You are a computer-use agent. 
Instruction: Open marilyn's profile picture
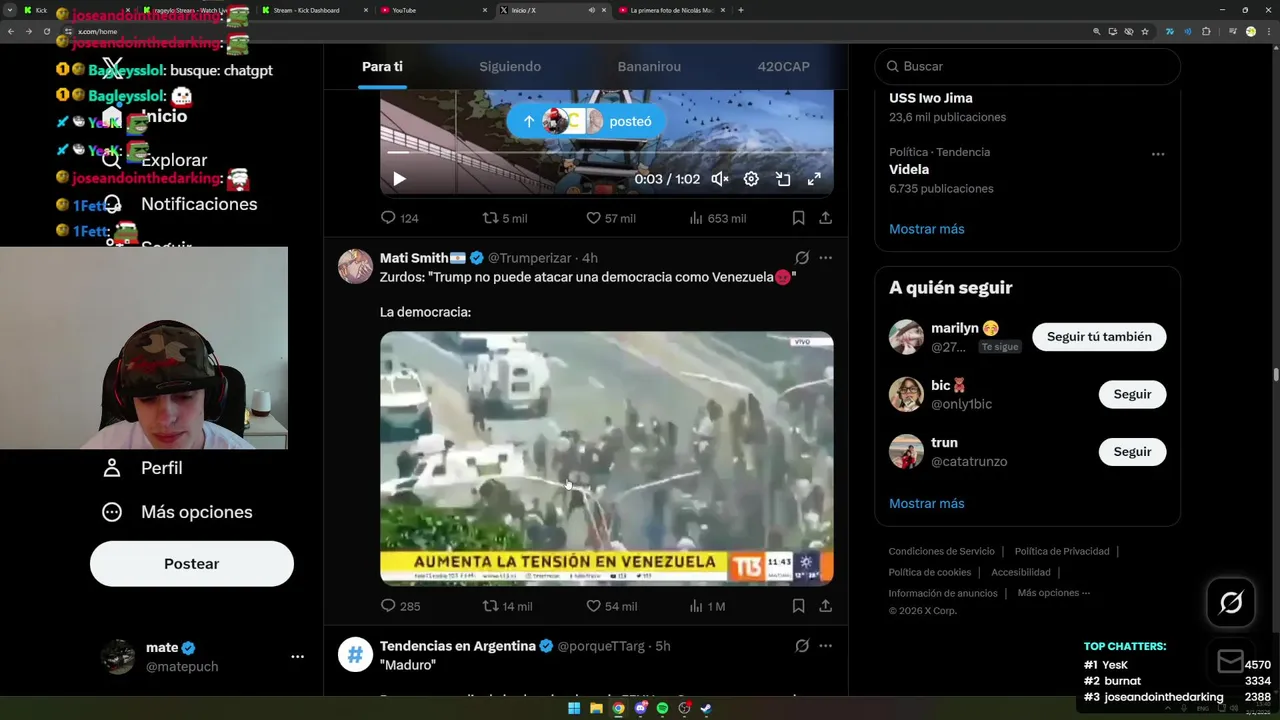(906, 337)
